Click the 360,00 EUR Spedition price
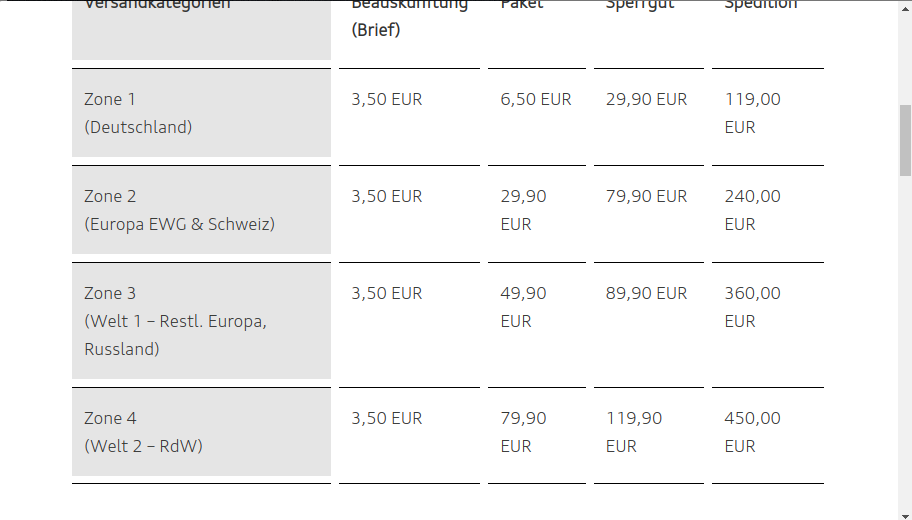 click(752, 307)
